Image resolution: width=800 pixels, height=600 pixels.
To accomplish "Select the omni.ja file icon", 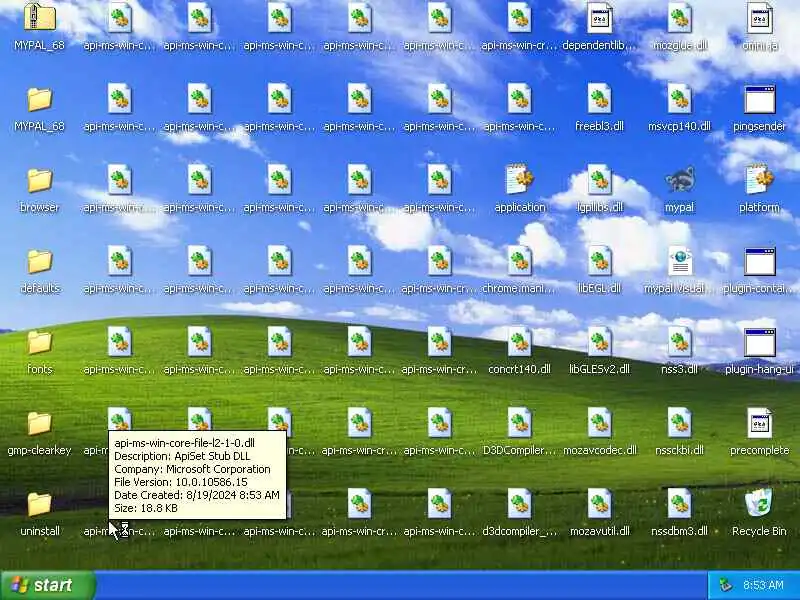I will pyautogui.click(x=760, y=18).
